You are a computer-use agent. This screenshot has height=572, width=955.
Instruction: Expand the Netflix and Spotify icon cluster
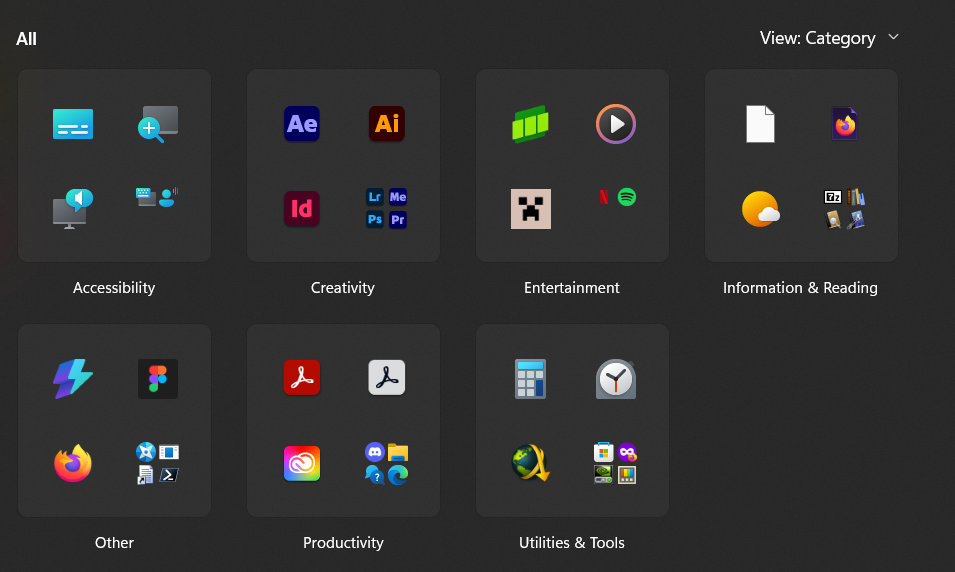[x=616, y=197]
